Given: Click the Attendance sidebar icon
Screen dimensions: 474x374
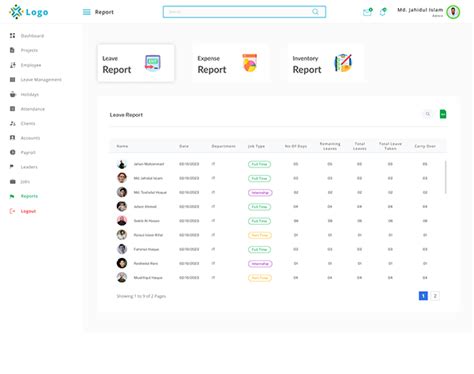Looking at the screenshot, I should [x=12, y=109].
